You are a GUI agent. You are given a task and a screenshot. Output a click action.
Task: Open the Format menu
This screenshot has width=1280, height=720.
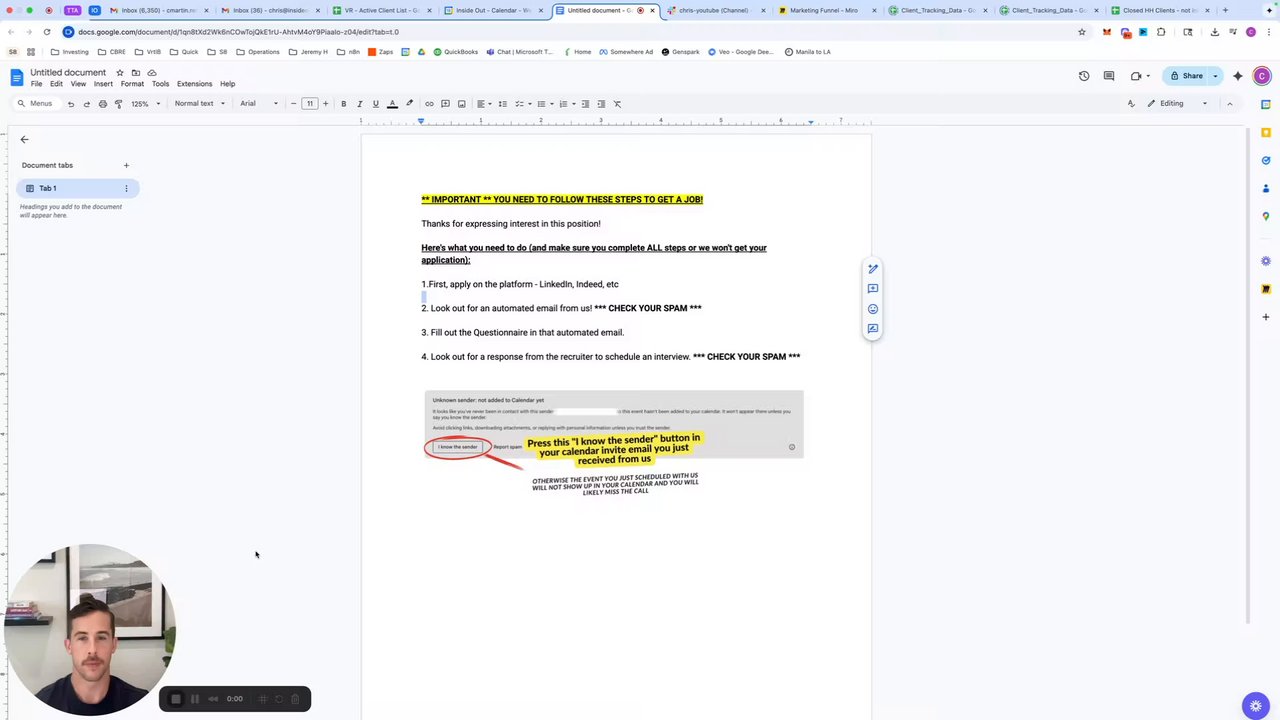pyautogui.click(x=132, y=84)
